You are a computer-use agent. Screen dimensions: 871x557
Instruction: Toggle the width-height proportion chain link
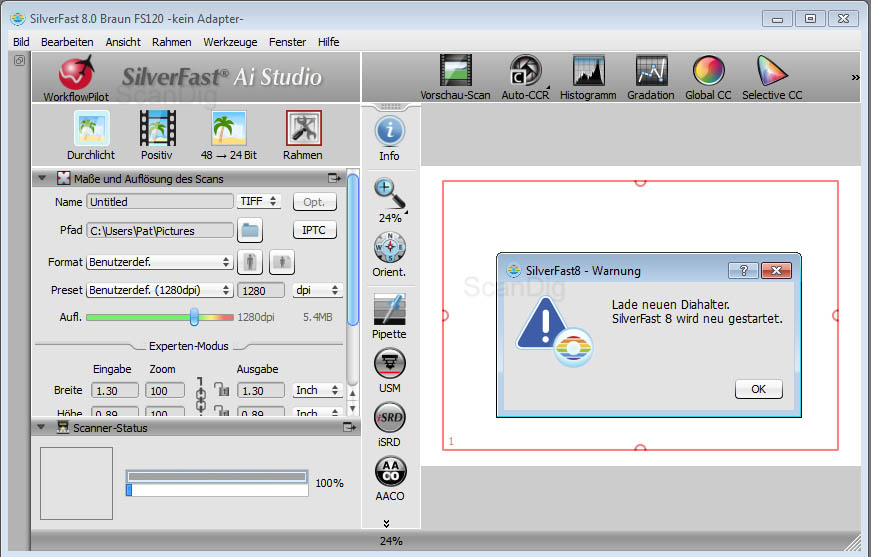201,395
